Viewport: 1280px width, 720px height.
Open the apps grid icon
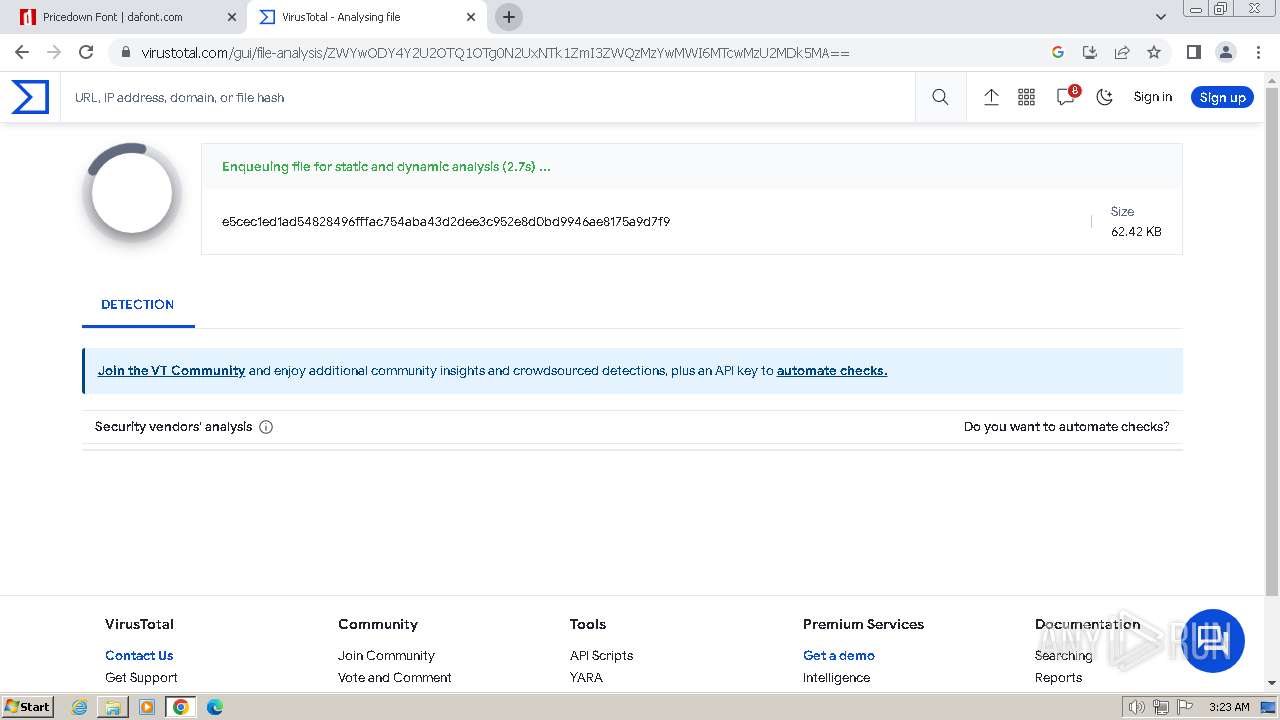coord(1026,97)
